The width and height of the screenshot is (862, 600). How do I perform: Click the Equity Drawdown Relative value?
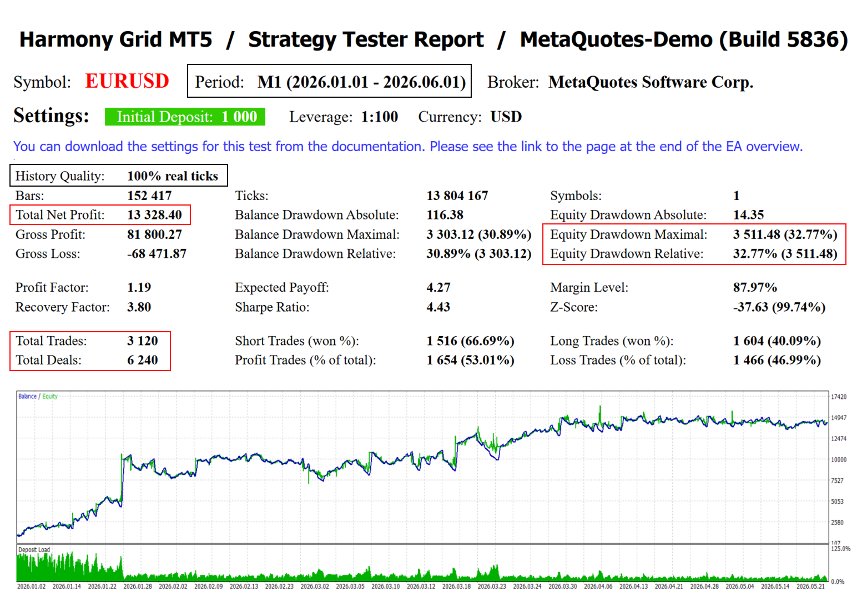(x=785, y=254)
